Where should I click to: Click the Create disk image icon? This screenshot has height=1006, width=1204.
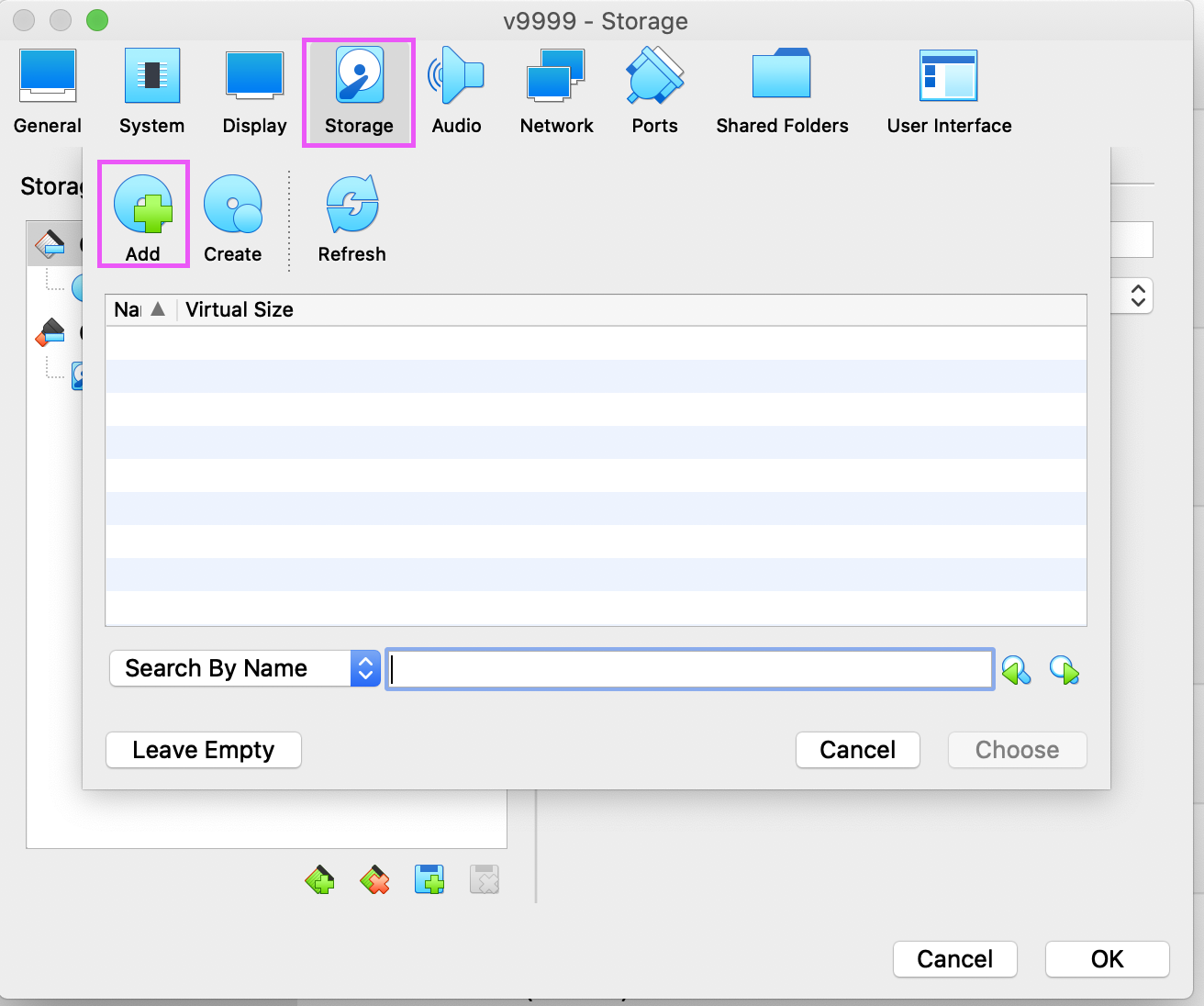(x=232, y=215)
